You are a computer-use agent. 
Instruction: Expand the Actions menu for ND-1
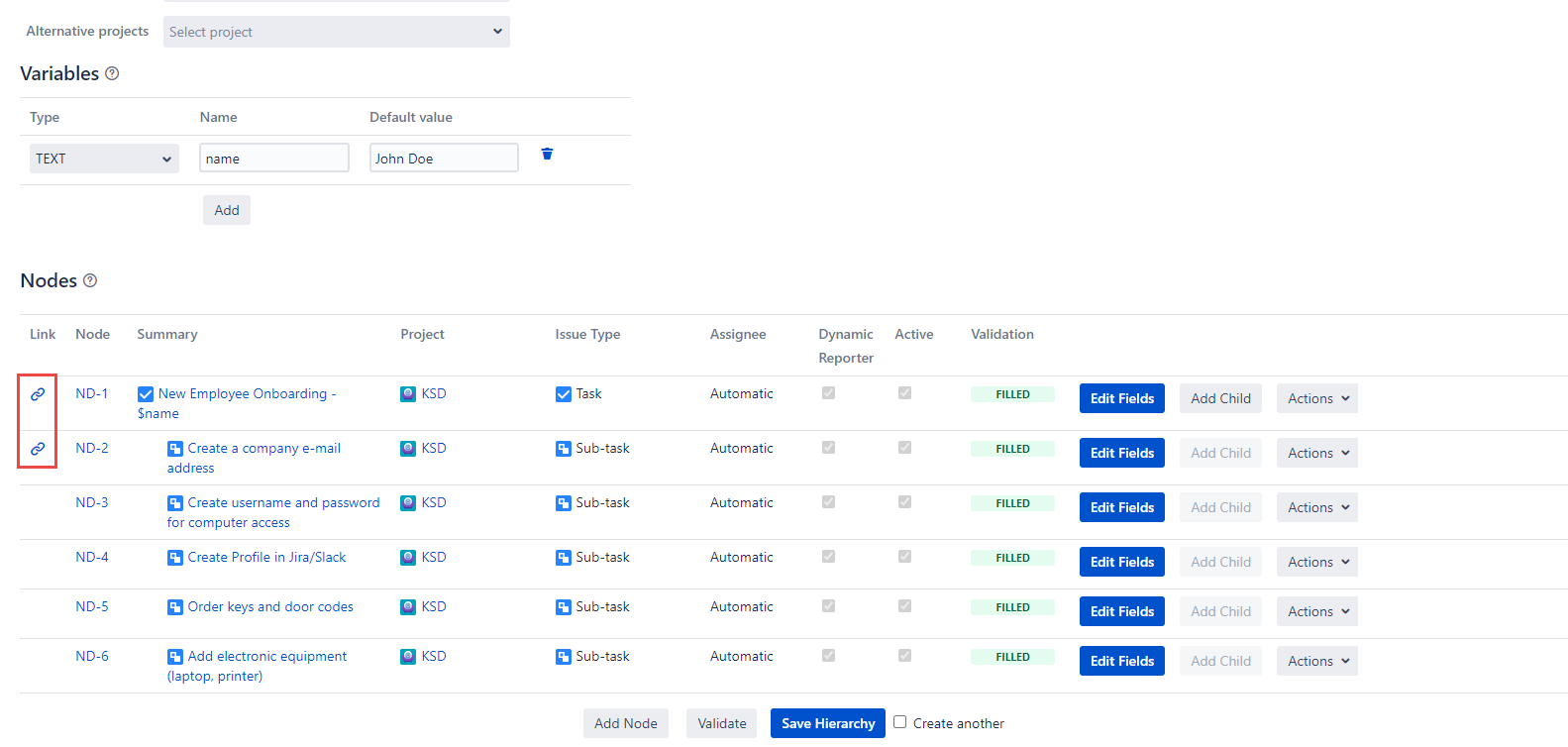(1316, 398)
